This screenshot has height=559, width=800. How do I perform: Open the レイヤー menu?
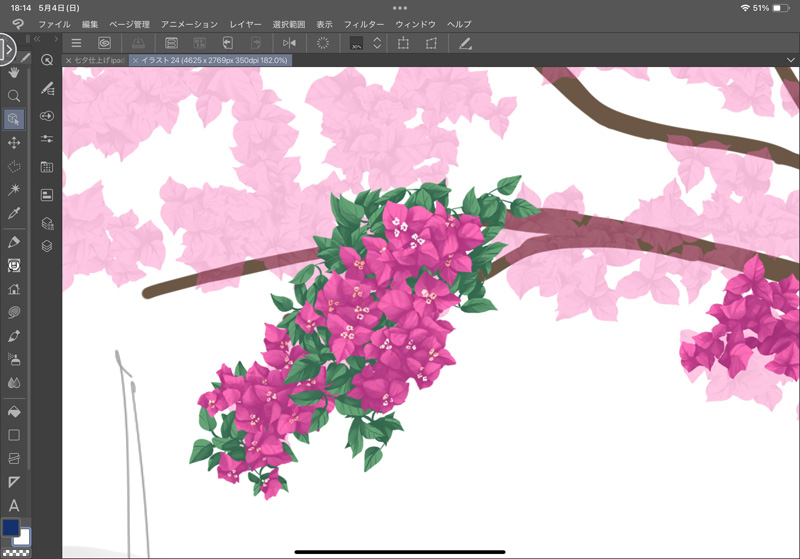245,23
